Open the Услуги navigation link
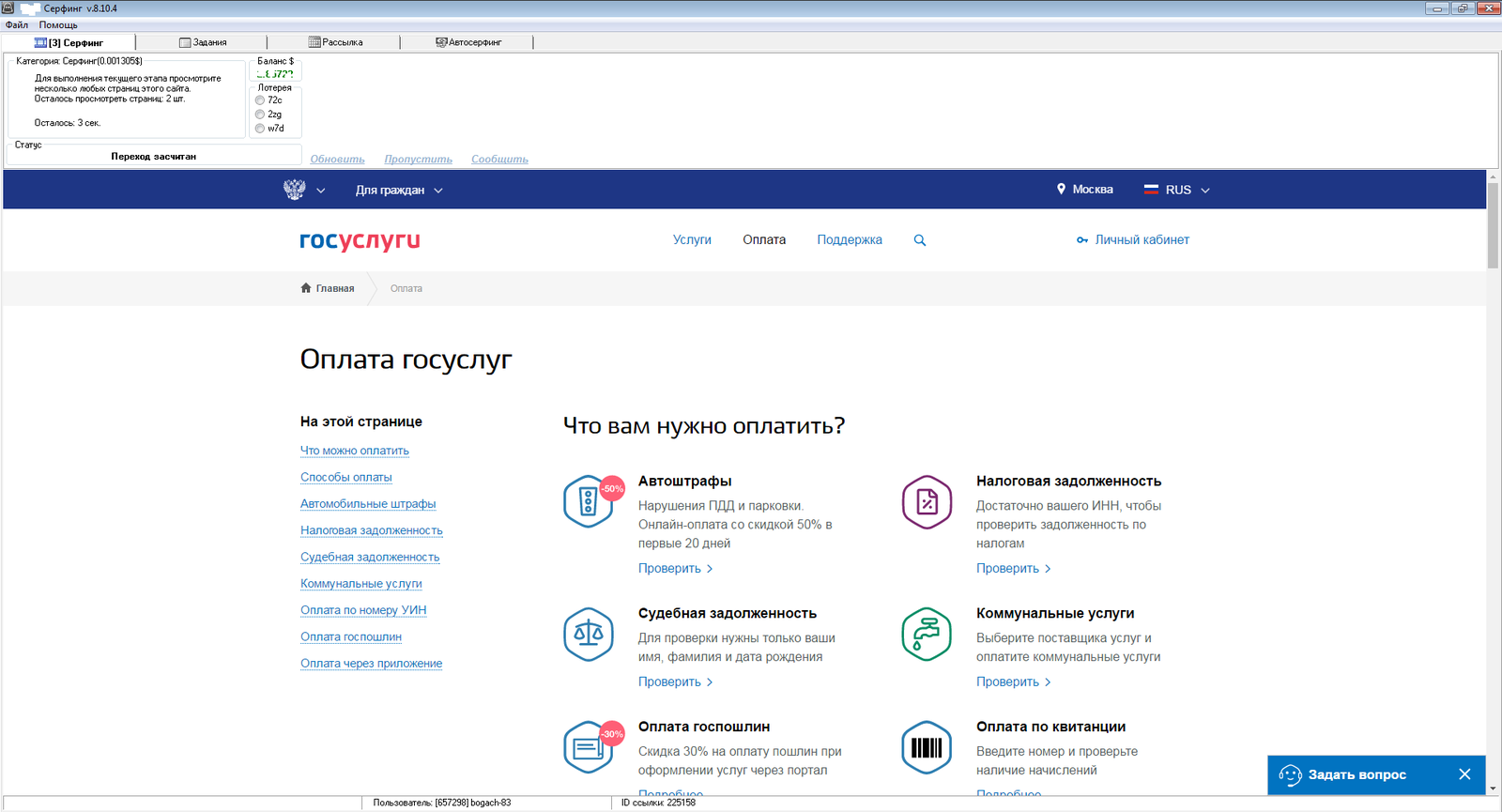The image size is (1502, 812). click(x=692, y=240)
